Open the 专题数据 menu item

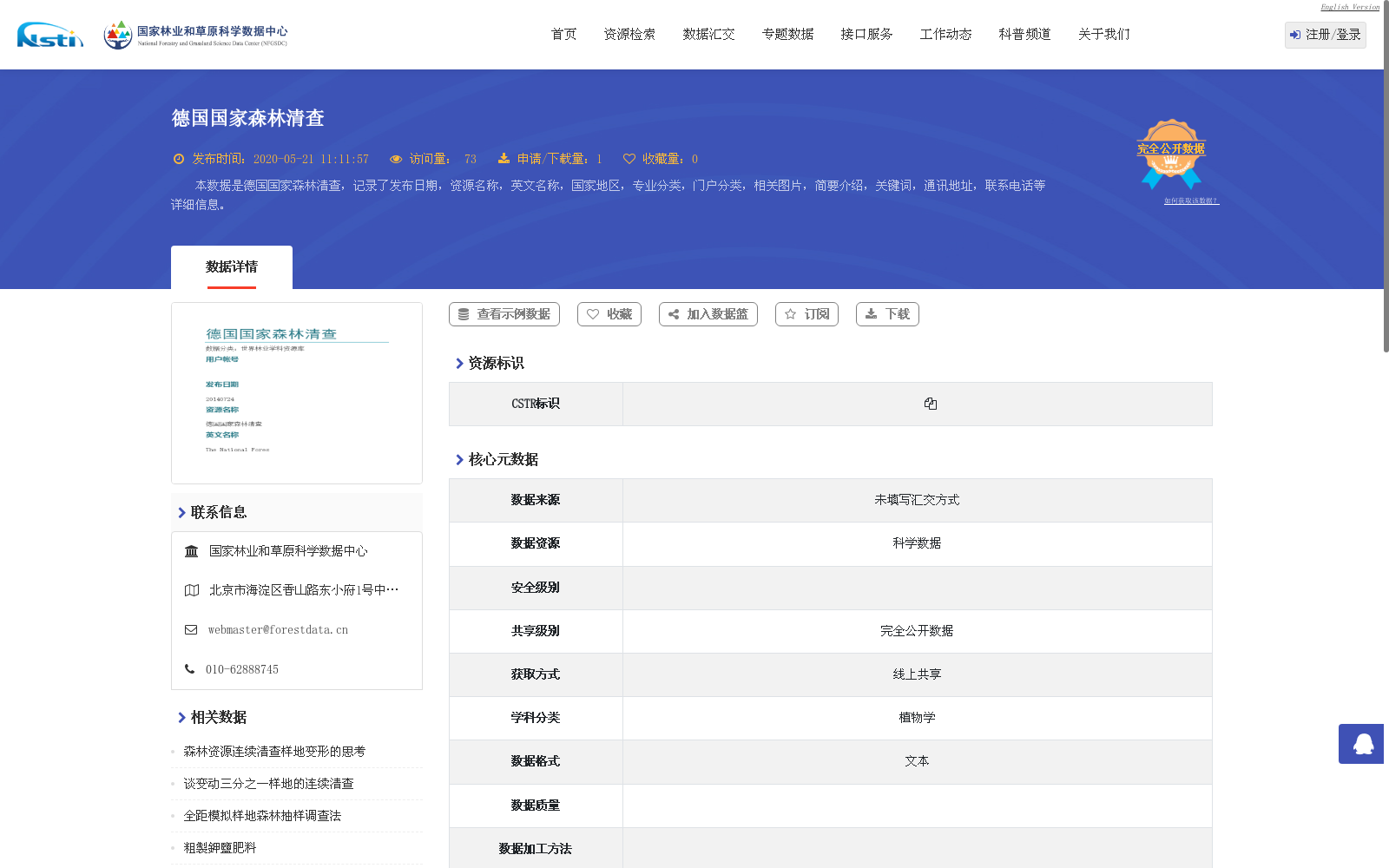788,34
